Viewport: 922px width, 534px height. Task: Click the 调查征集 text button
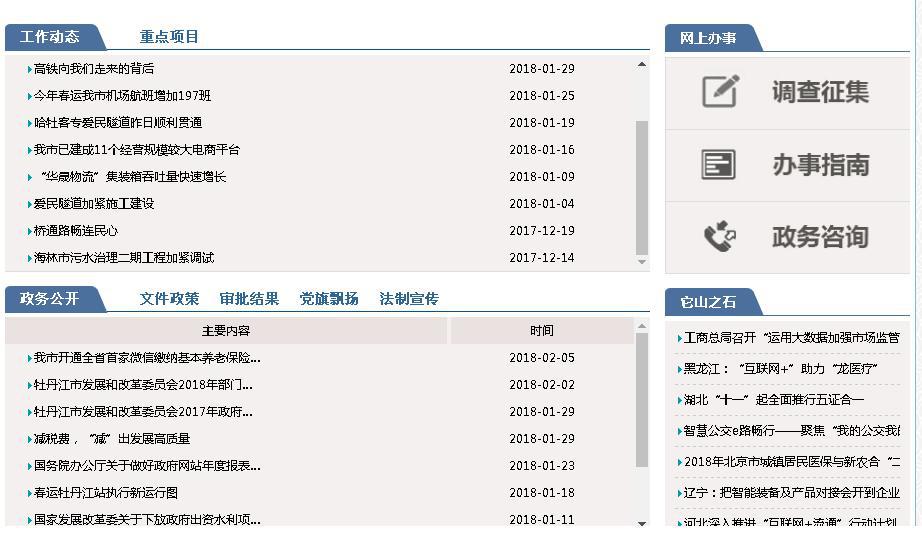pyautogui.click(x=820, y=92)
